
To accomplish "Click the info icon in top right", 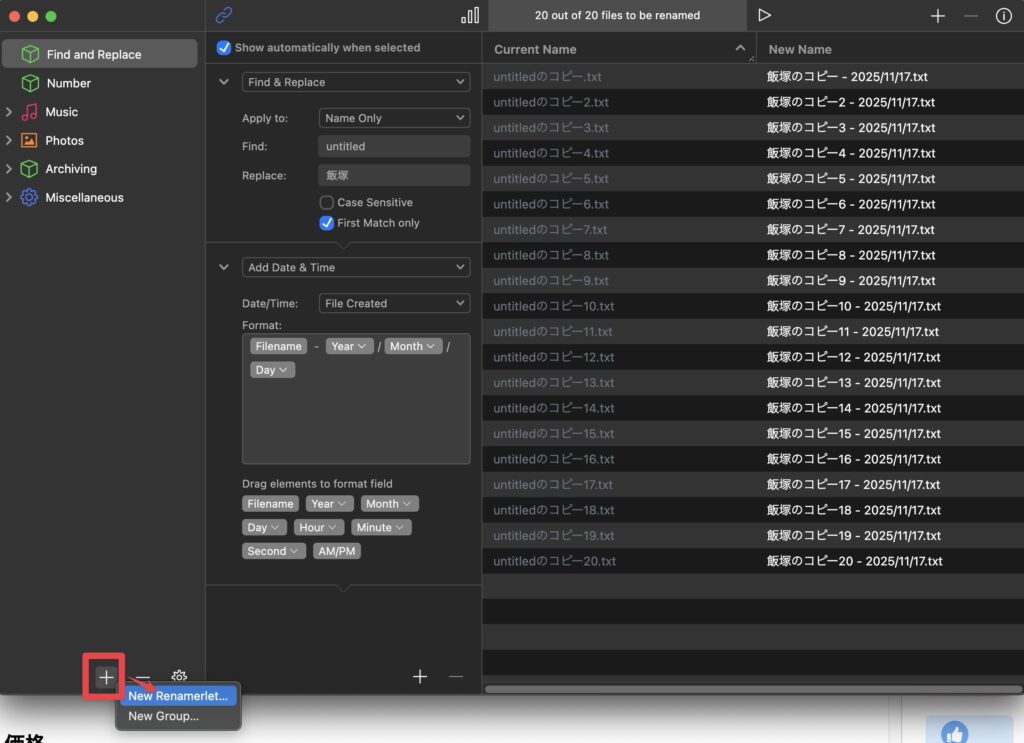I will click(1003, 16).
